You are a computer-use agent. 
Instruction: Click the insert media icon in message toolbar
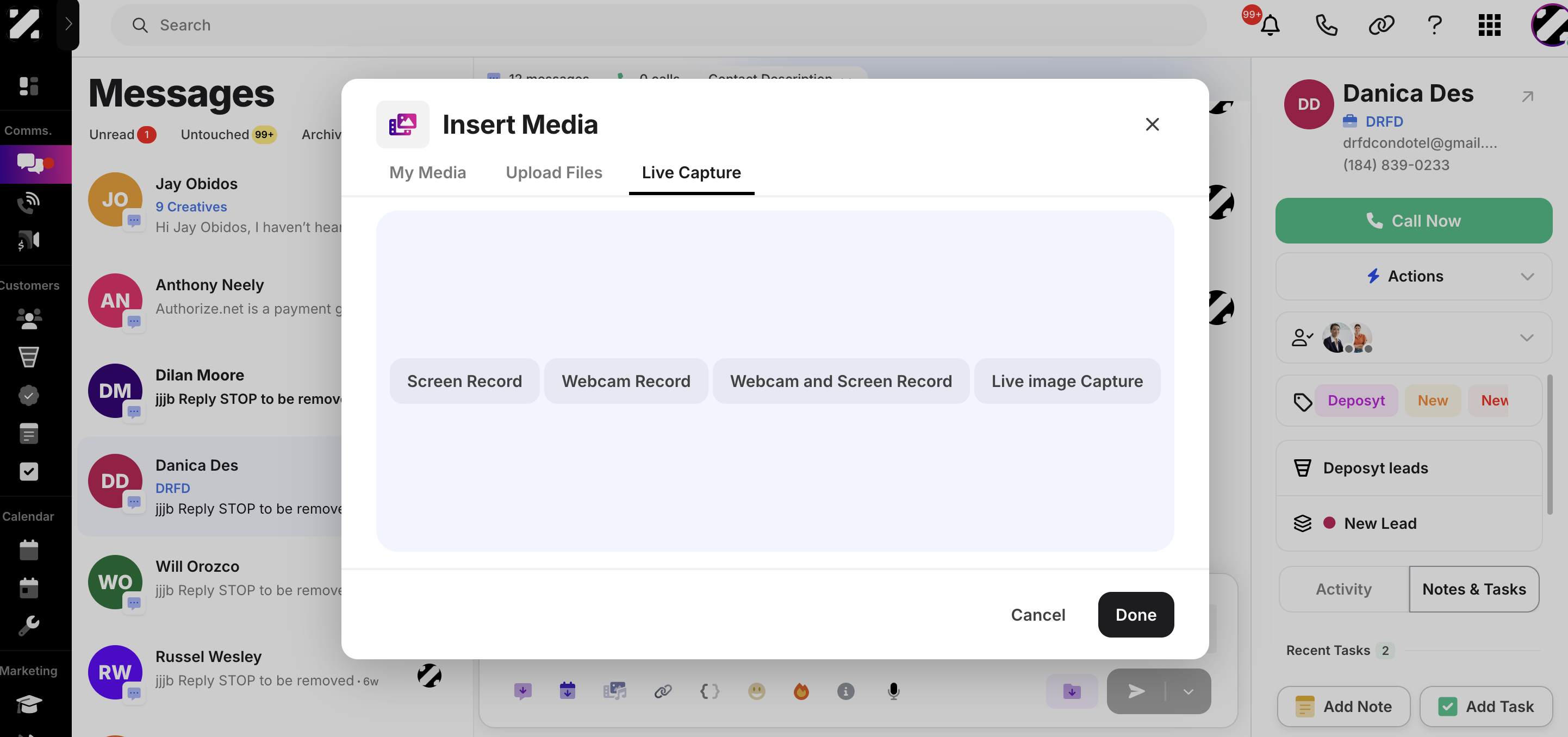tap(614, 691)
